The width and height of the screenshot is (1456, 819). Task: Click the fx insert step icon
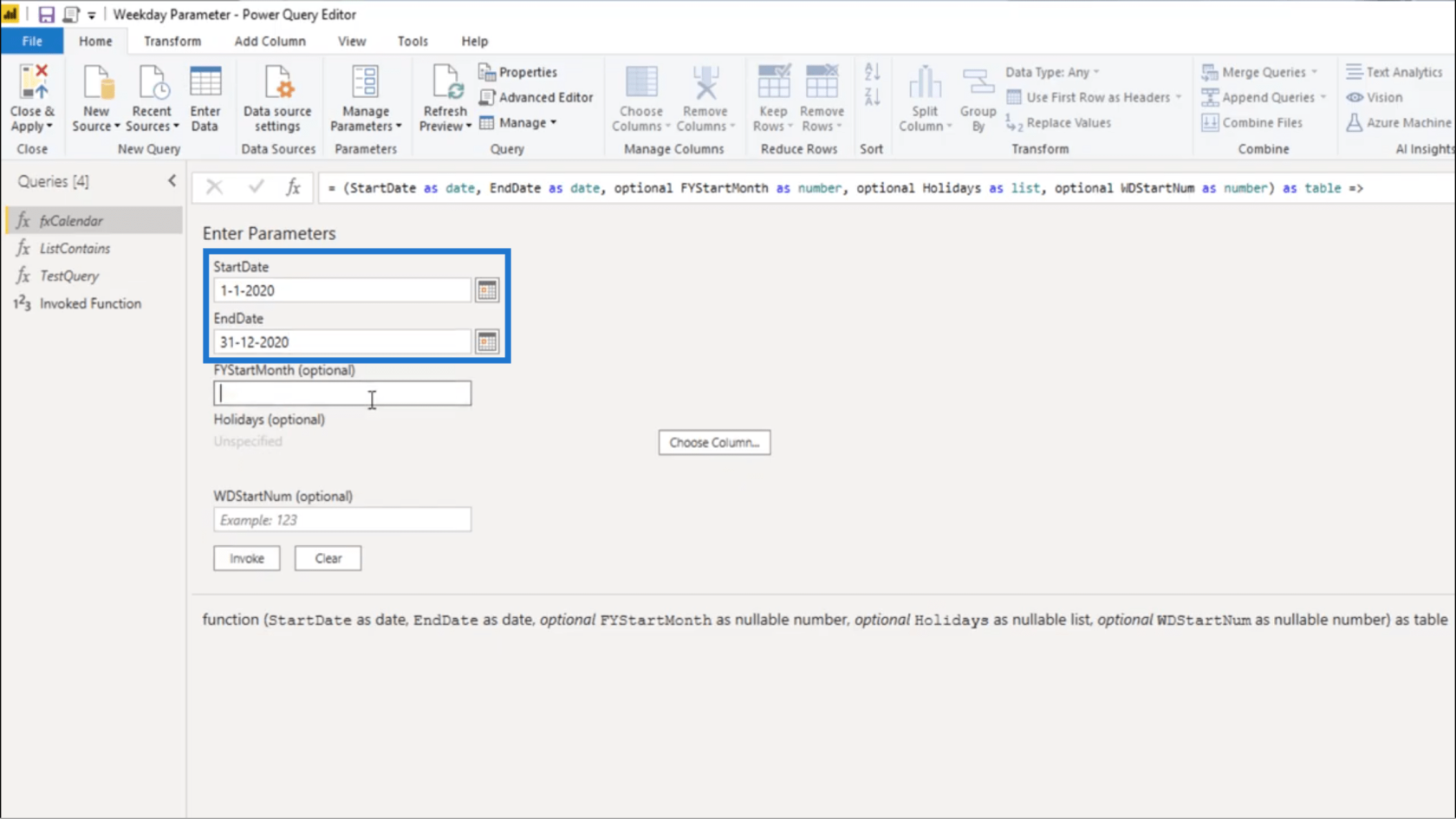[x=294, y=187]
